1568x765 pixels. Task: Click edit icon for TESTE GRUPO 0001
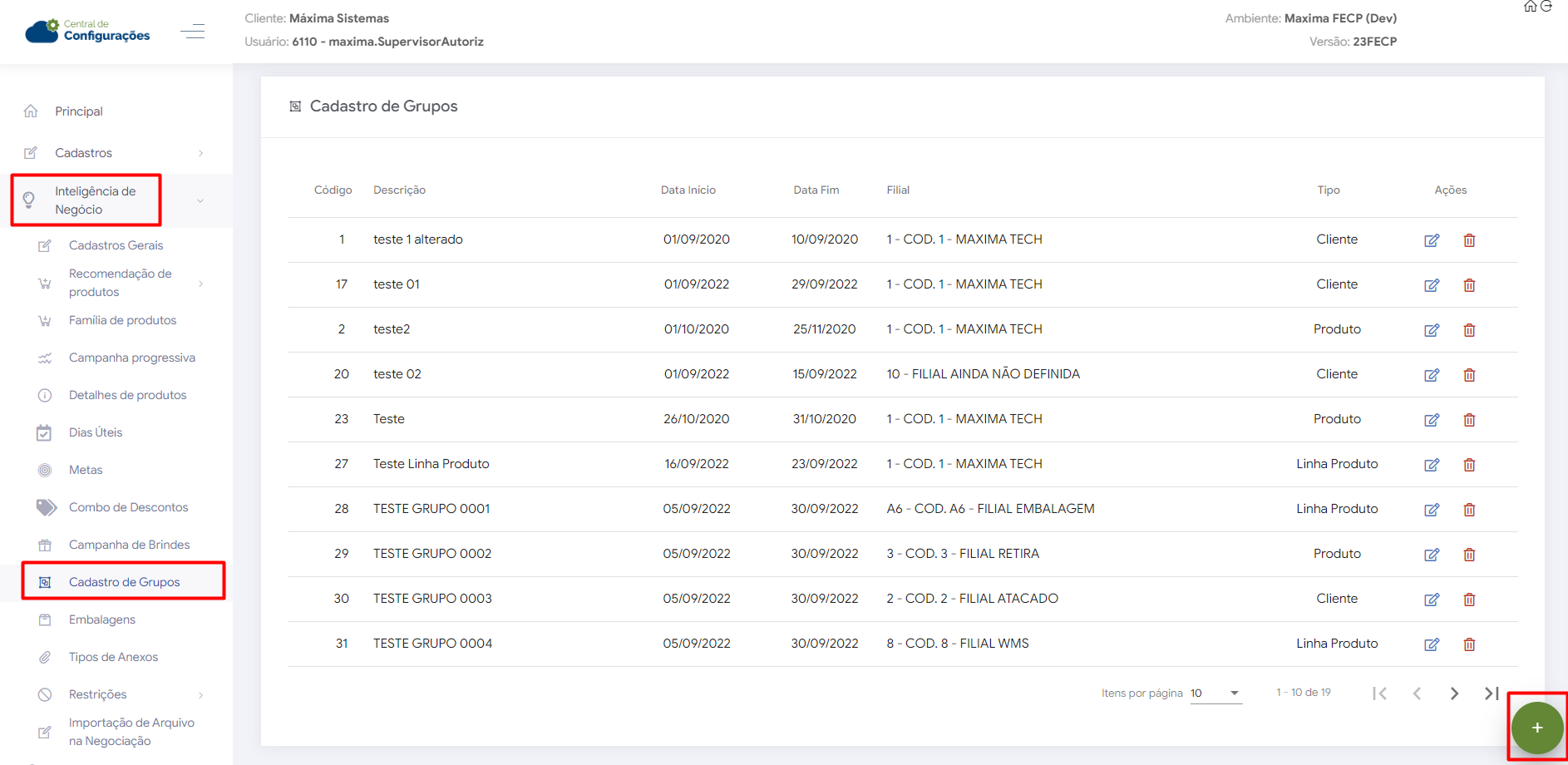(x=1431, y=510)
